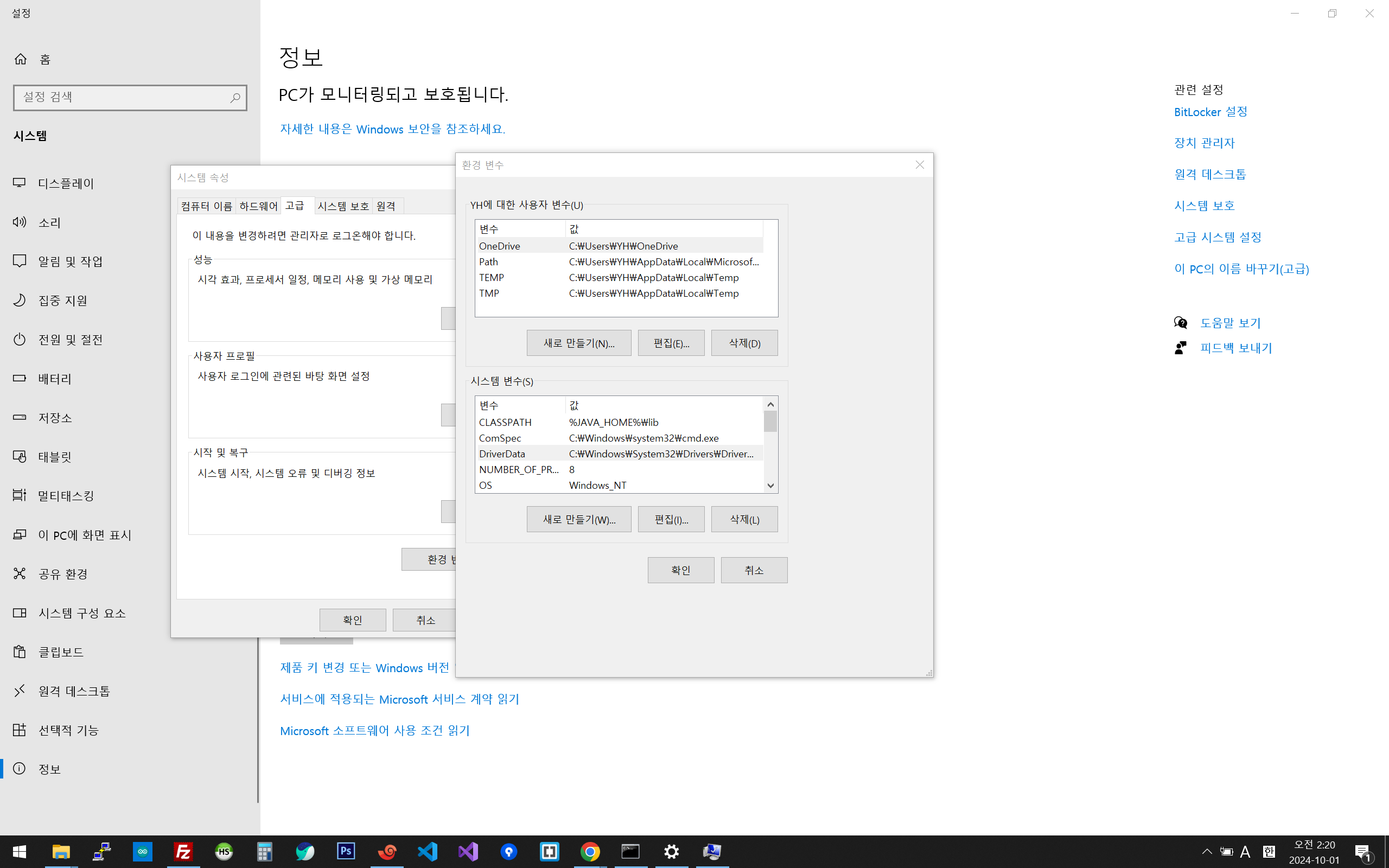The height and width of the screenshot is (868, 1389).
Task: Click the Home icon in settings sidebar
Action: [x=21, y=59]
